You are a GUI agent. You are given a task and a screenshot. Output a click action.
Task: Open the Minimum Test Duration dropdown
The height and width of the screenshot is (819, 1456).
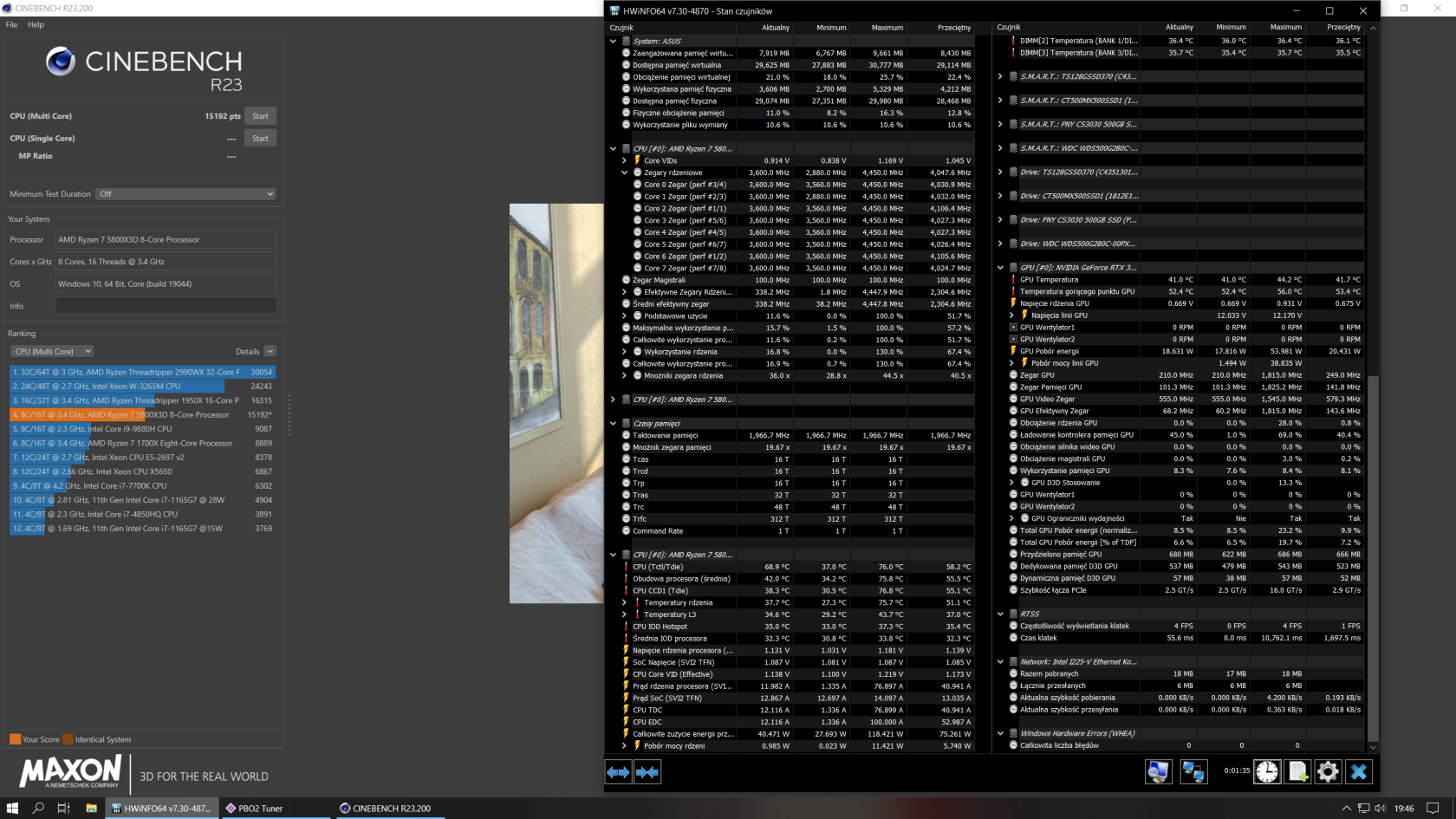pos(185,194)
